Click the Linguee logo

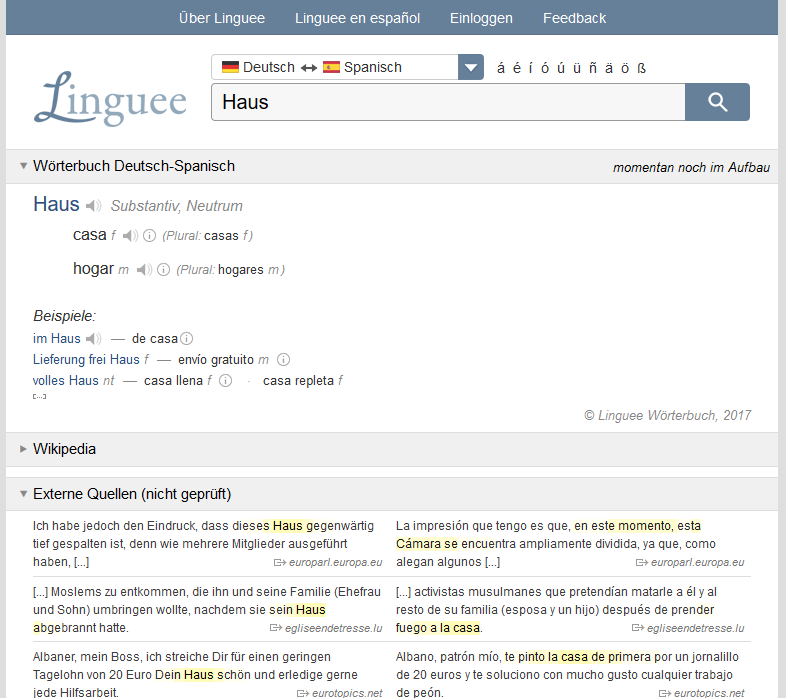[110, 98]
